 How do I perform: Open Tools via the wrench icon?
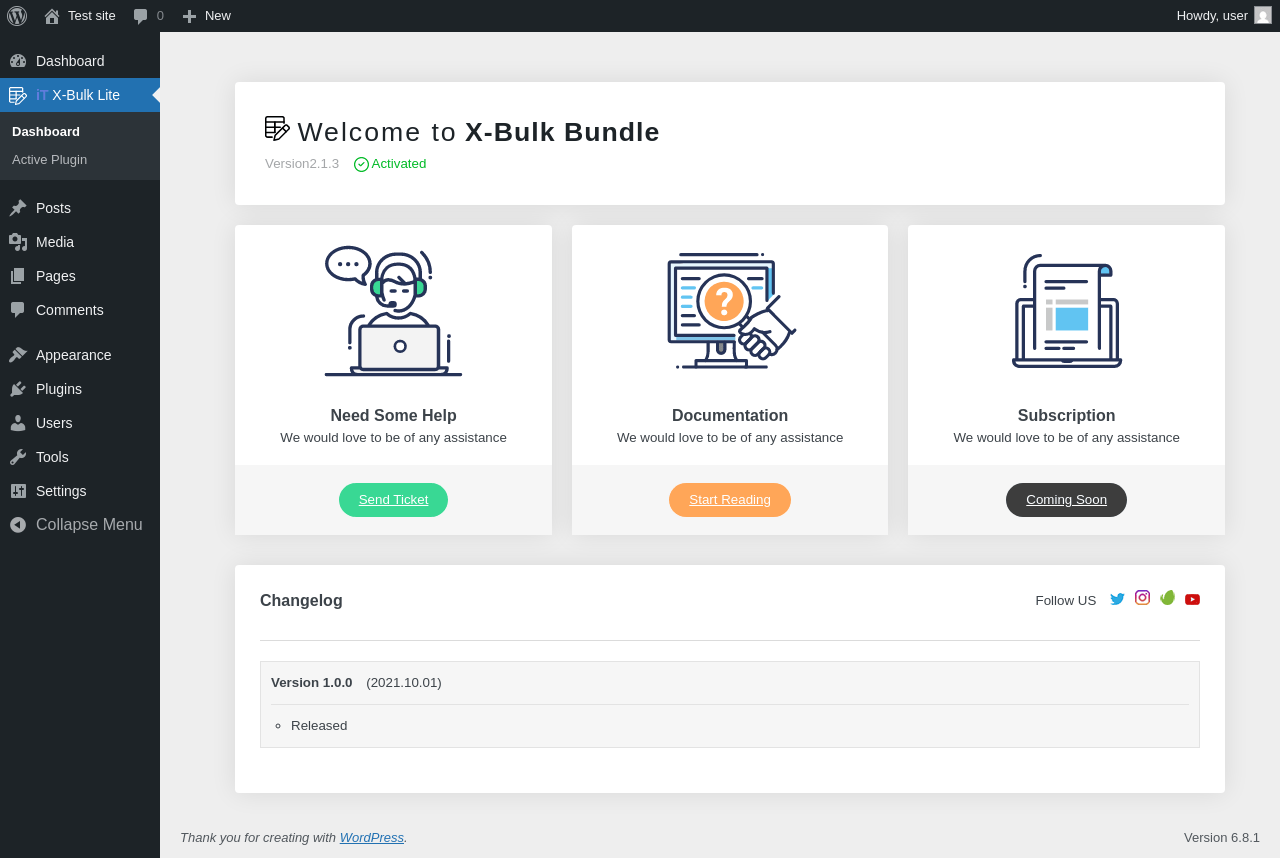18,457
